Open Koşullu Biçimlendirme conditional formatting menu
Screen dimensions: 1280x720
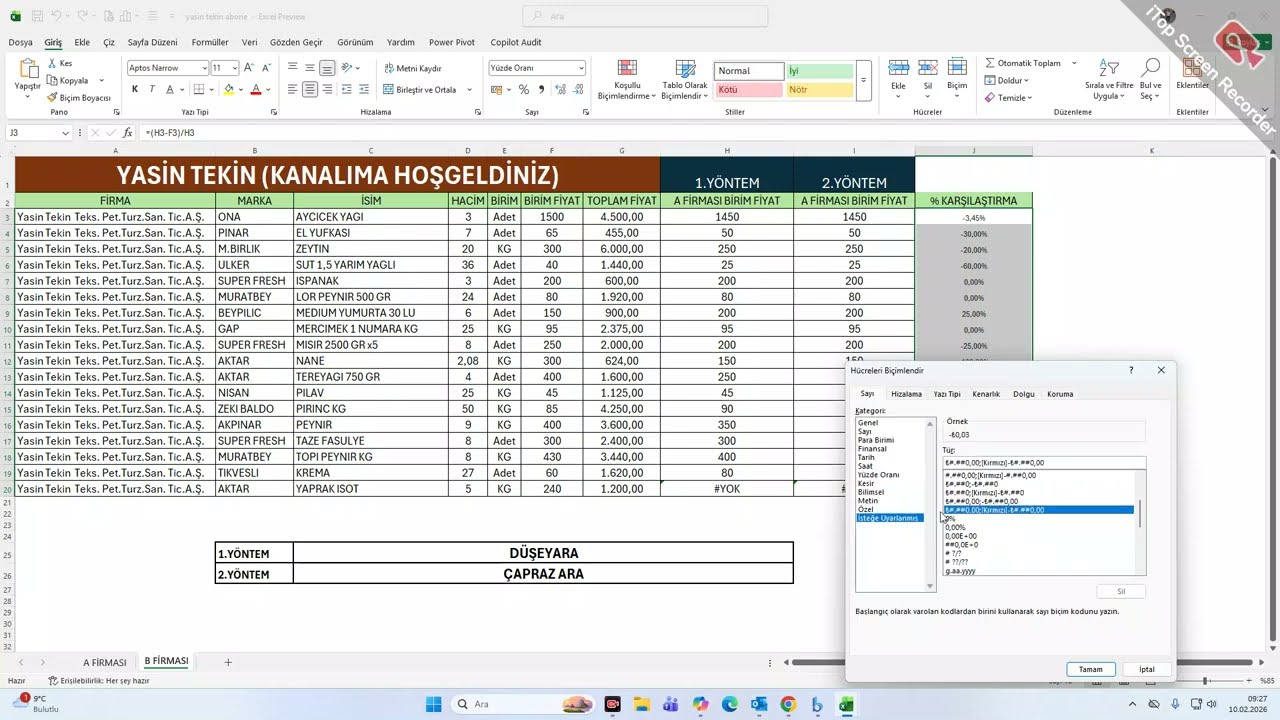pos(627,80)
